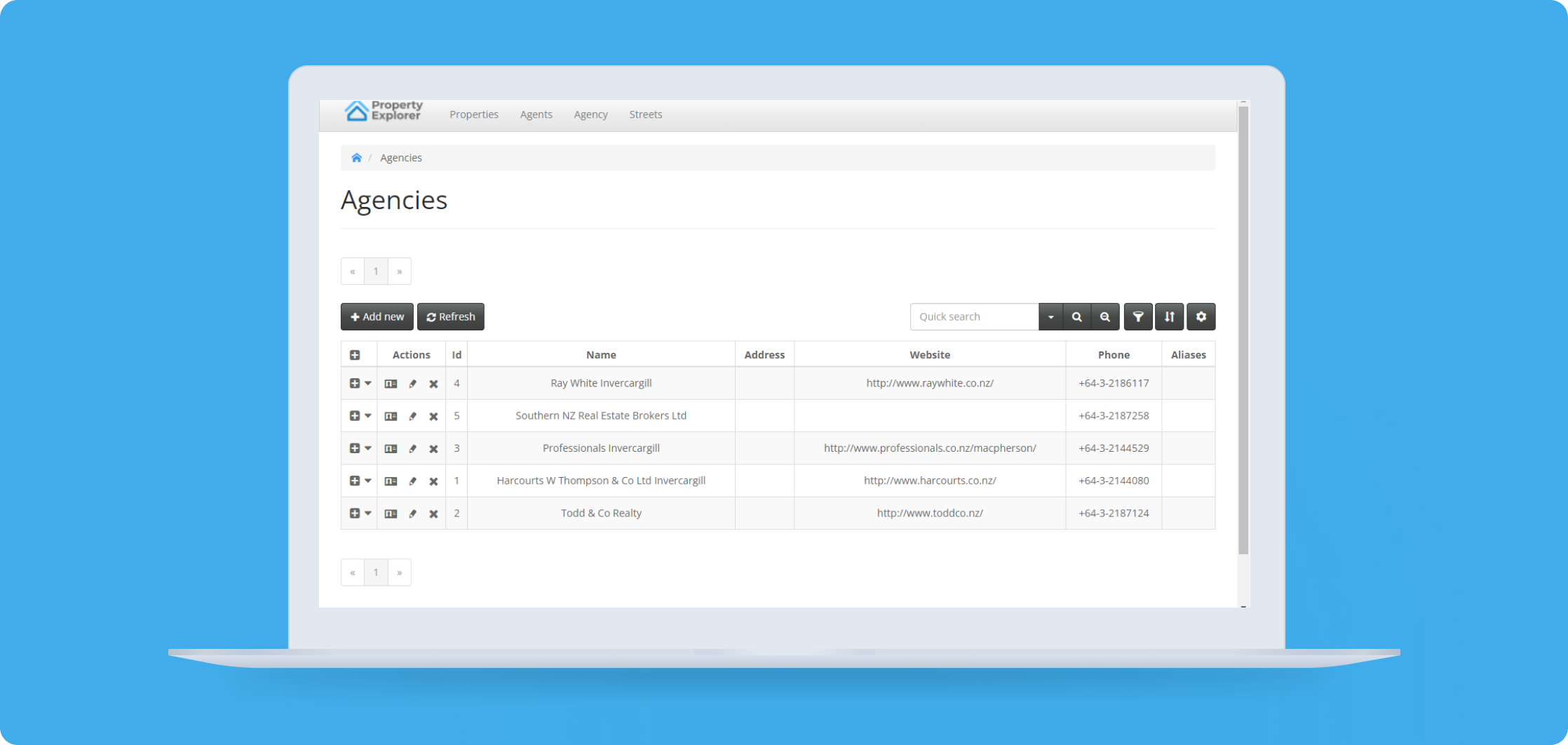1568x745 pixels.
Task: Open row menu caret for Harcourts W Thompson
Action: click(x=367, y=481)
